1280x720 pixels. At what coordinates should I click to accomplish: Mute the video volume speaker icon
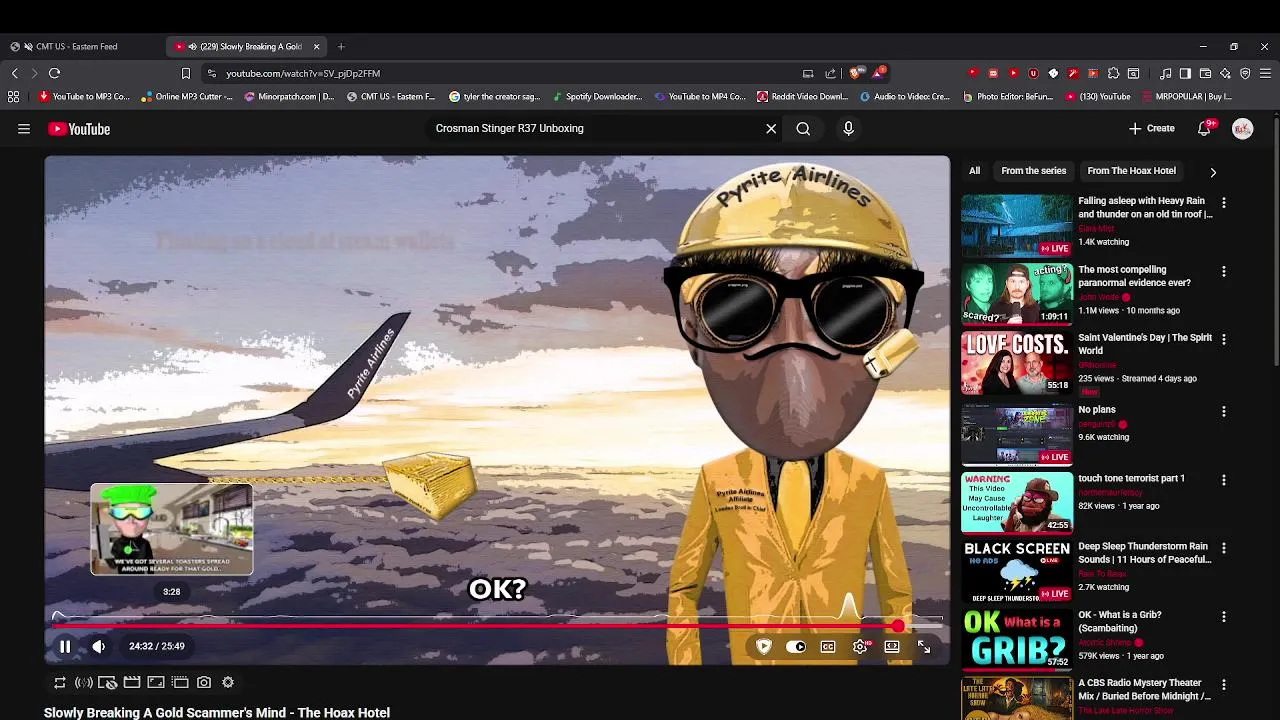pos(98,647)
